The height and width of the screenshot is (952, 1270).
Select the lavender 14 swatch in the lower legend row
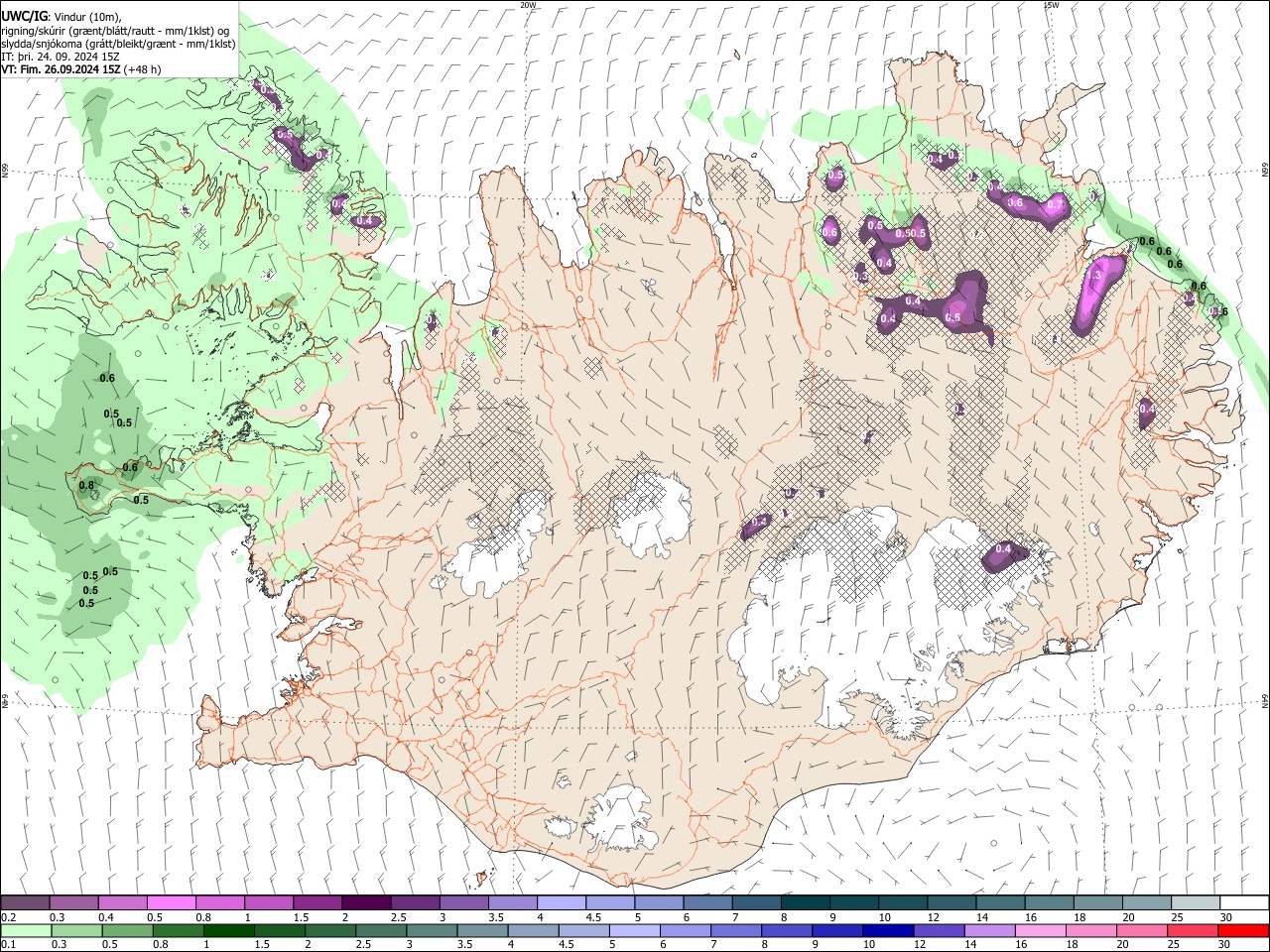(989, 930)
